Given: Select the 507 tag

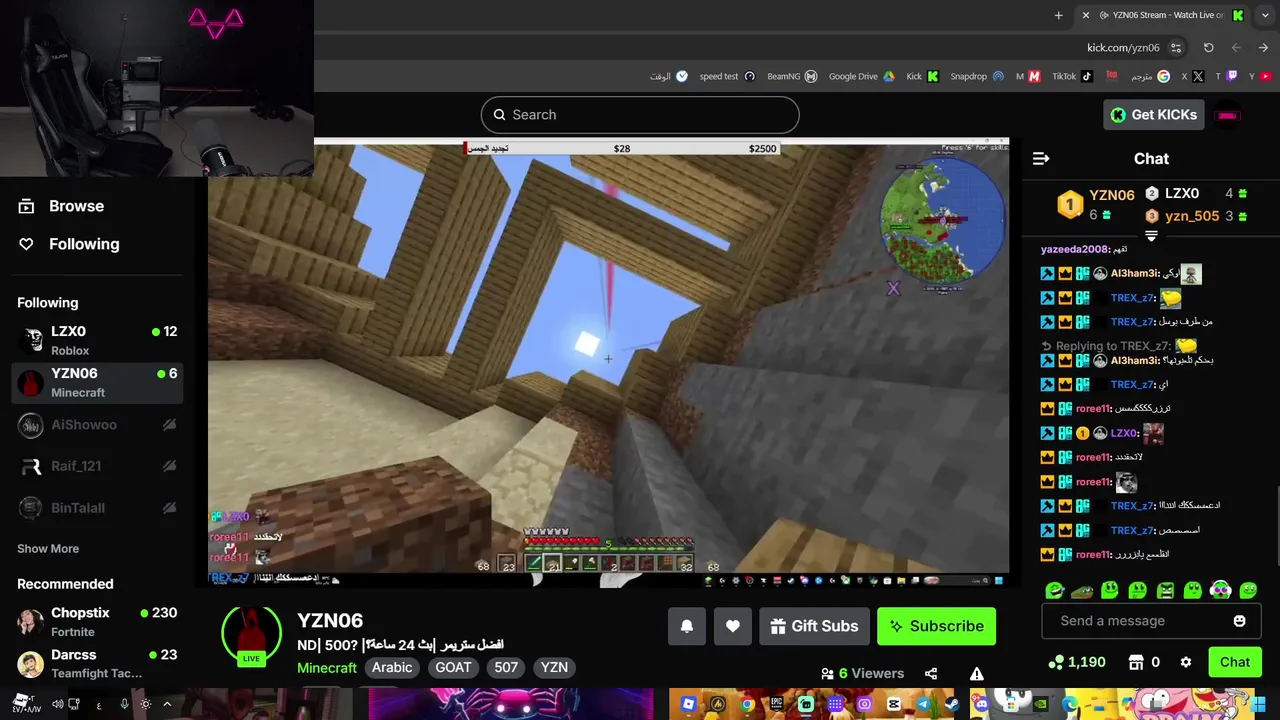Looking at the screenshot, I should click(x=506, y=668).
